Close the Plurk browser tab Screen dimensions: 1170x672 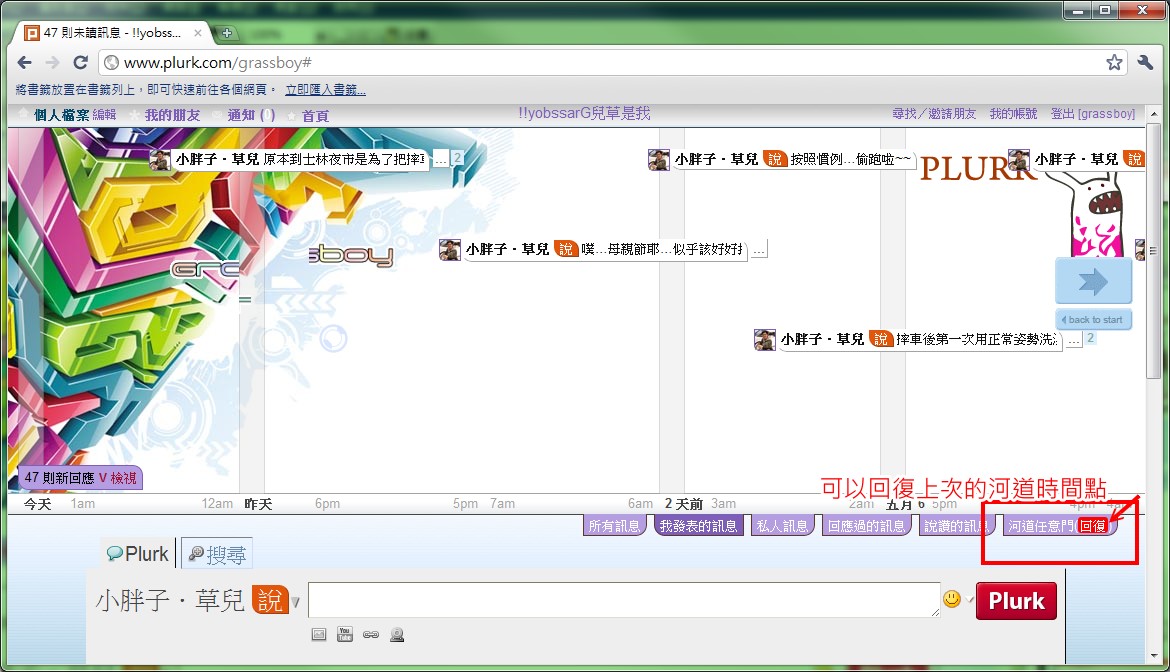click(198, 33)
